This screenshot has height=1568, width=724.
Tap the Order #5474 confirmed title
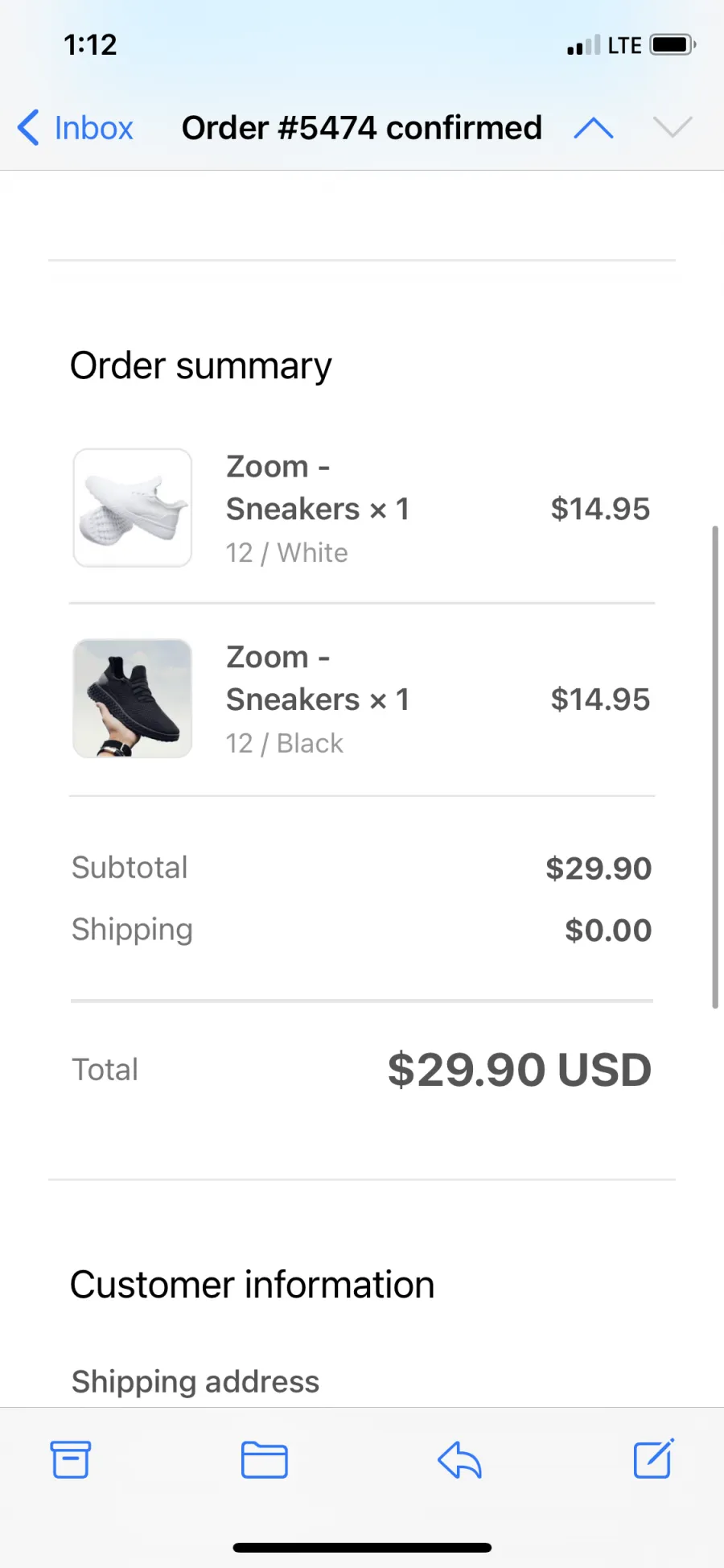click(x=362, y=128)
